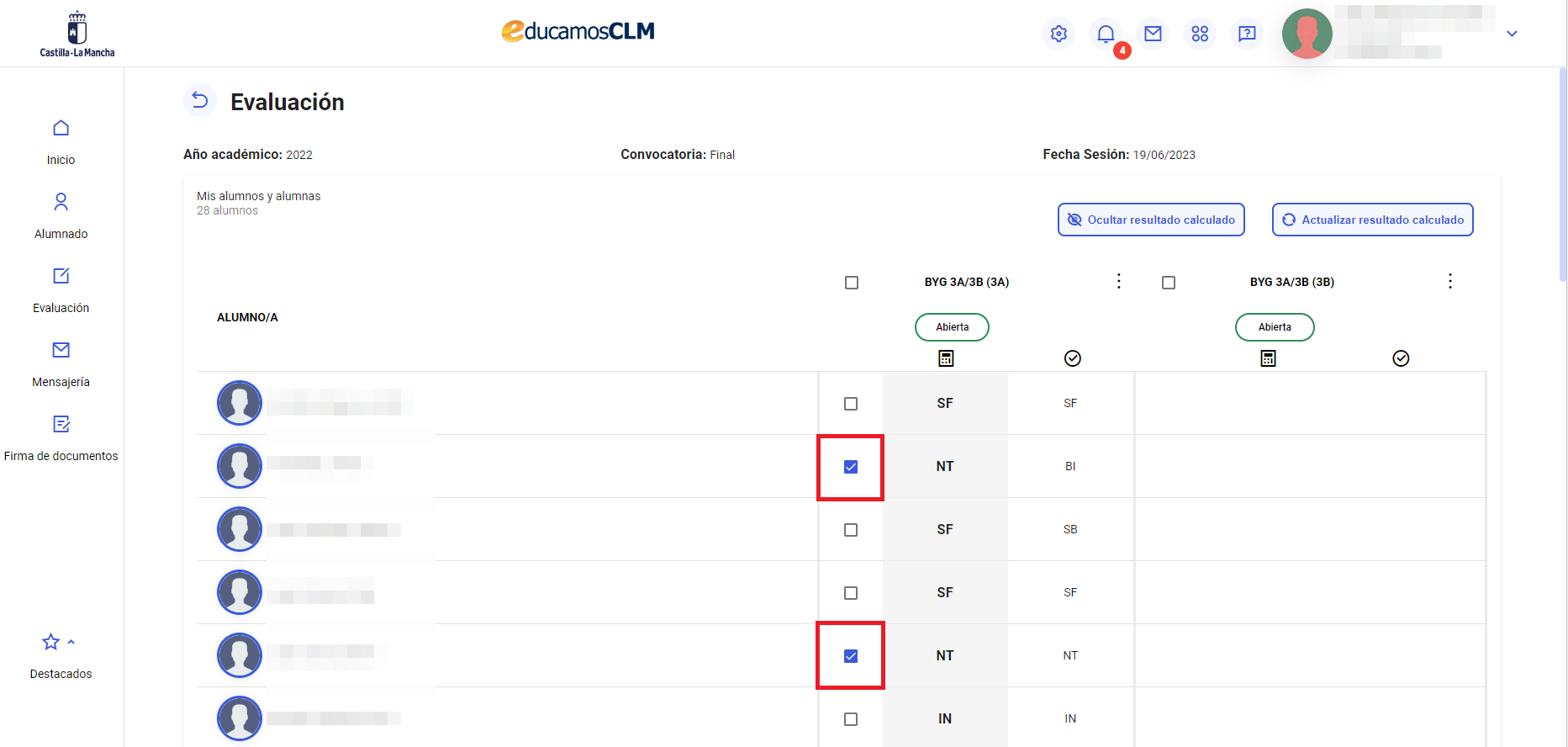Open the apps grid icon
1568x747 pixels.
[x=1200, y=34]
